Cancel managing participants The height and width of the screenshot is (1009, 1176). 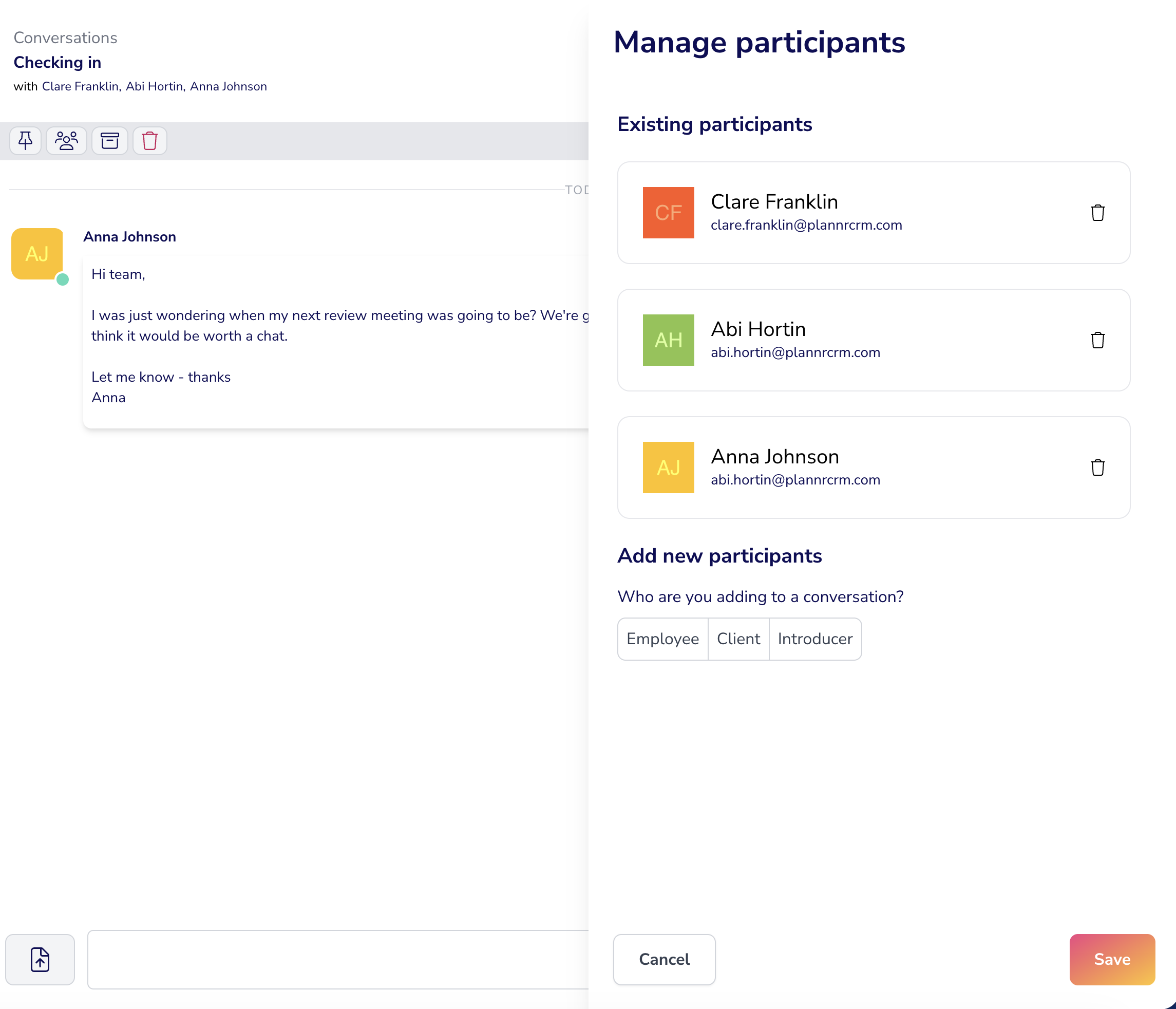(x=664, y=960)
